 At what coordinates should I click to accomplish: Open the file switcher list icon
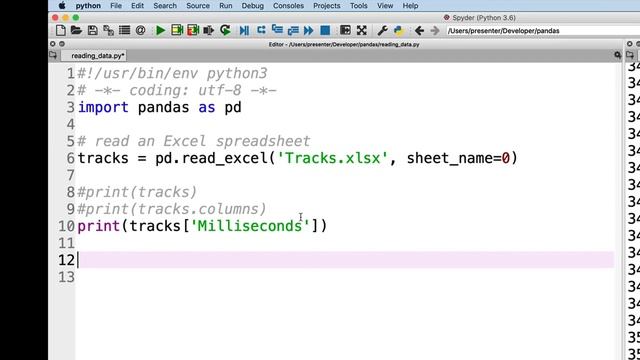coord(124,30)
